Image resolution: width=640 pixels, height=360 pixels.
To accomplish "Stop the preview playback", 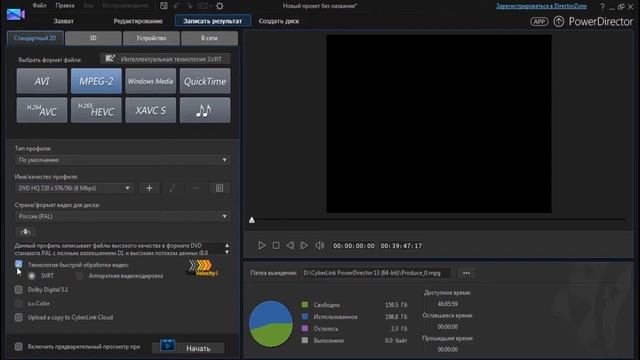I will click(x=276, y=245).
